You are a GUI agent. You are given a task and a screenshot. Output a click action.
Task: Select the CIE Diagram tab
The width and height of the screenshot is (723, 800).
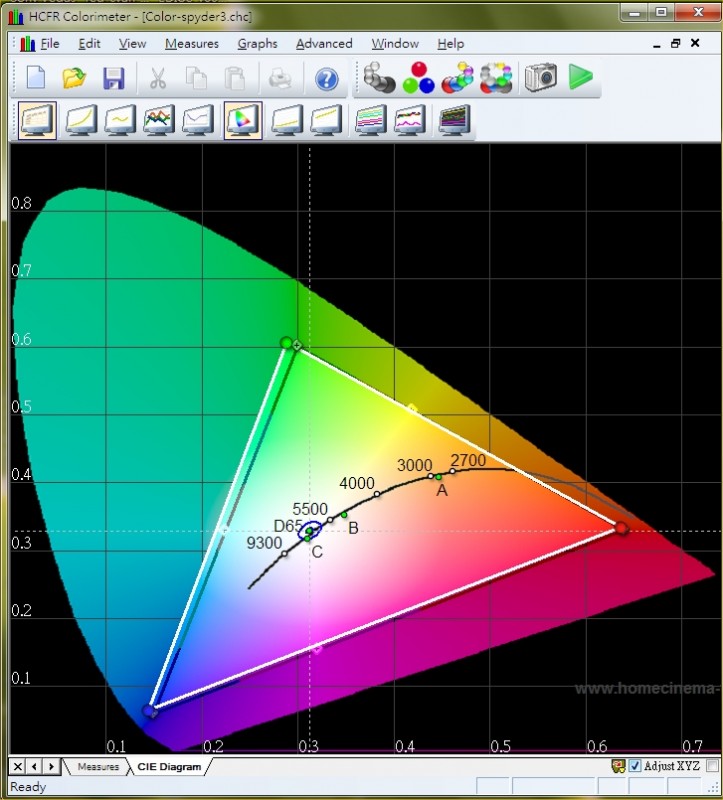tap(169, 766)
